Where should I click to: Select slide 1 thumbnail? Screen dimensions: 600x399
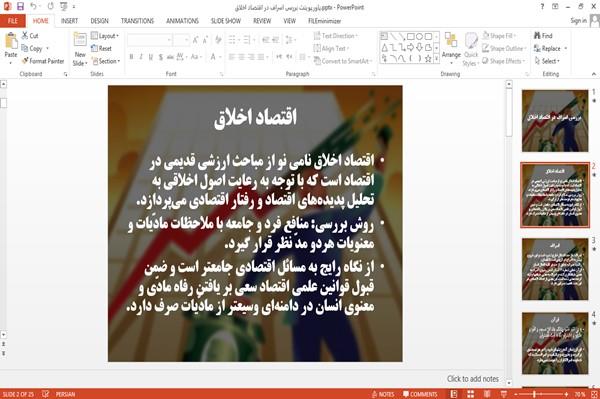555,121
